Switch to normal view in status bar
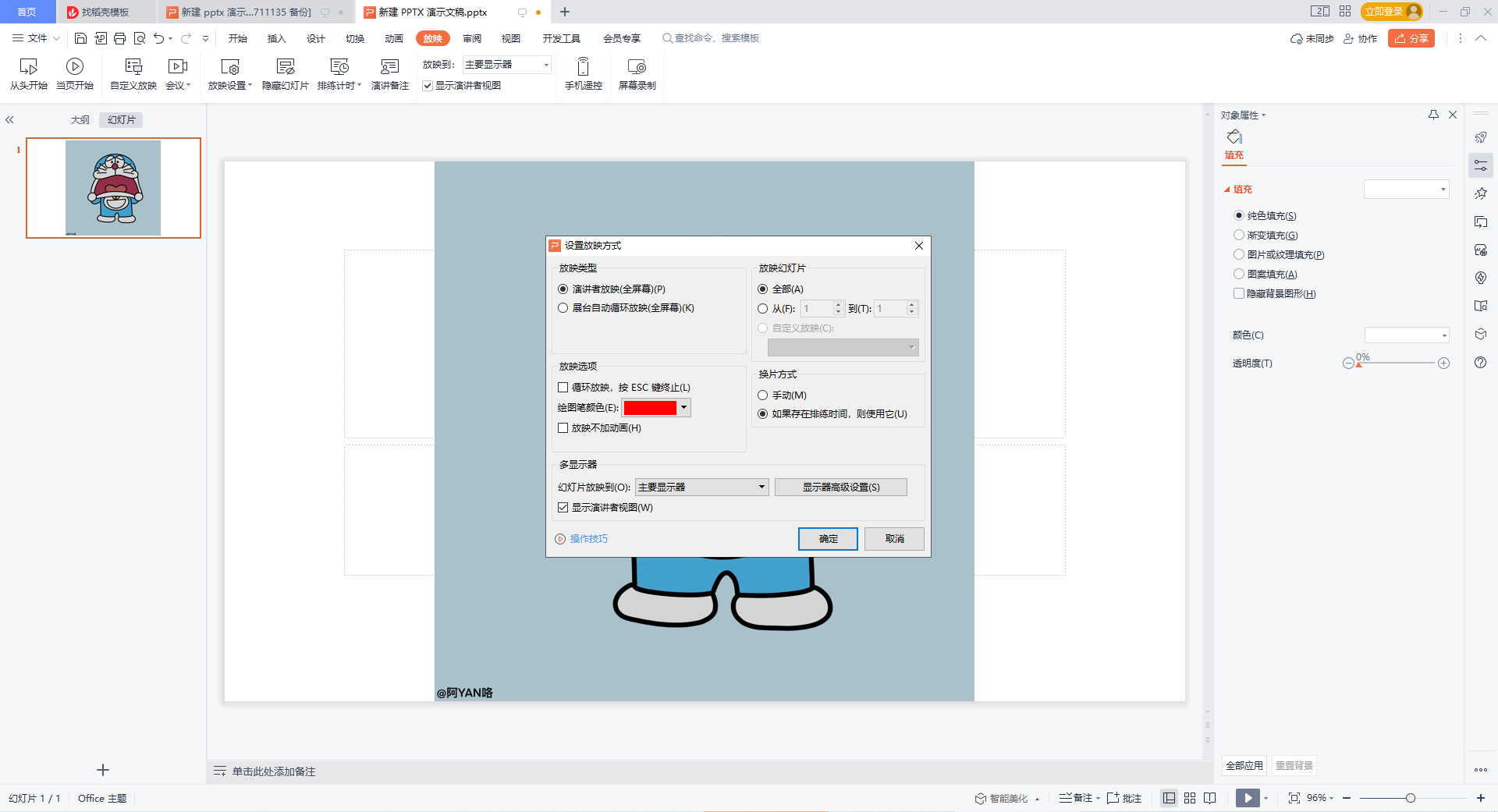Image resolution: width=1498 pixels, height=812 pixels. click(x=1169, y=798)
